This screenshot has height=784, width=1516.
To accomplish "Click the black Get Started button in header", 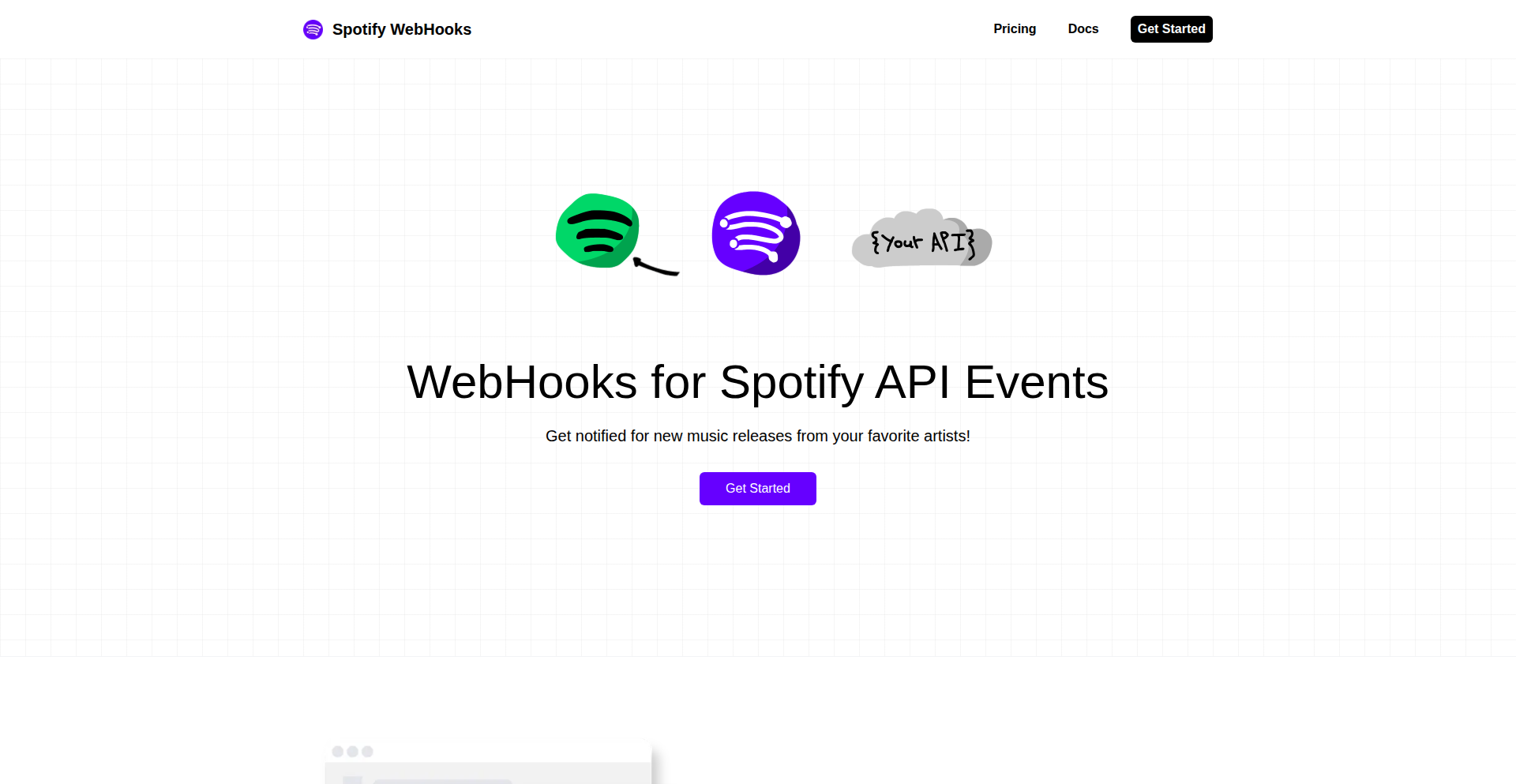I will point(1172,29).
